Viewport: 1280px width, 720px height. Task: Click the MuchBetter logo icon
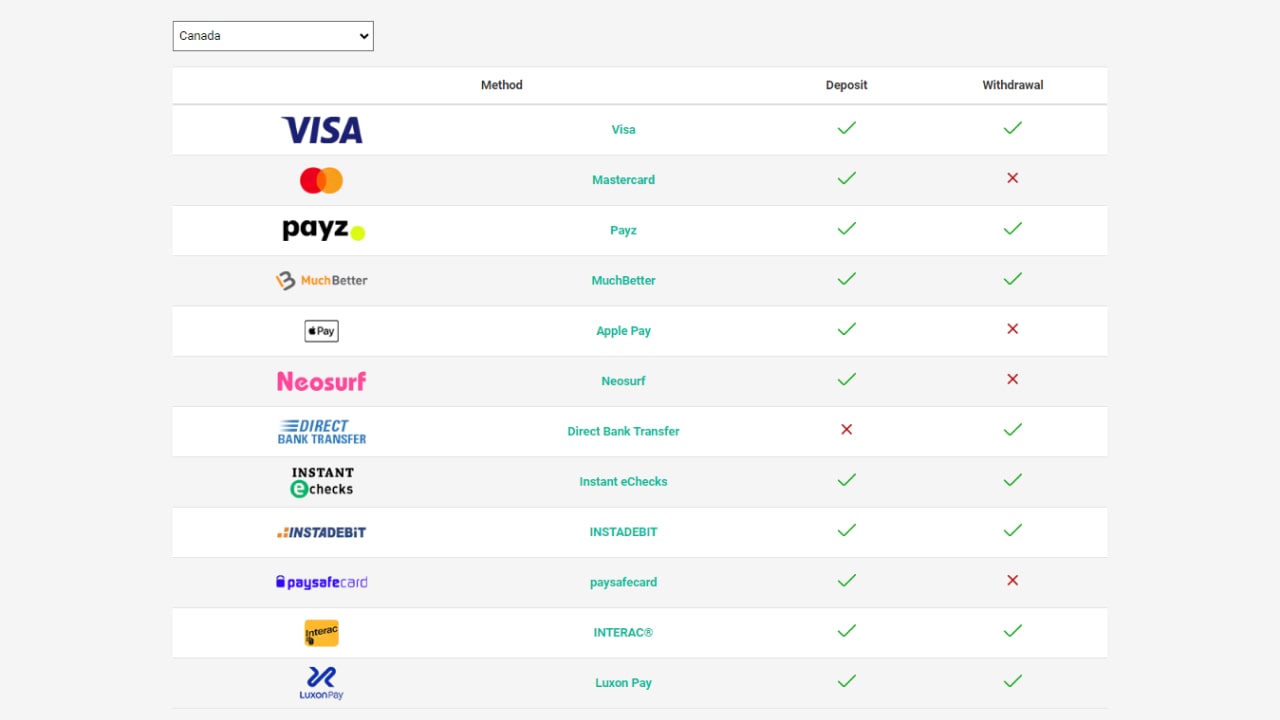click(x=322, y=281)
